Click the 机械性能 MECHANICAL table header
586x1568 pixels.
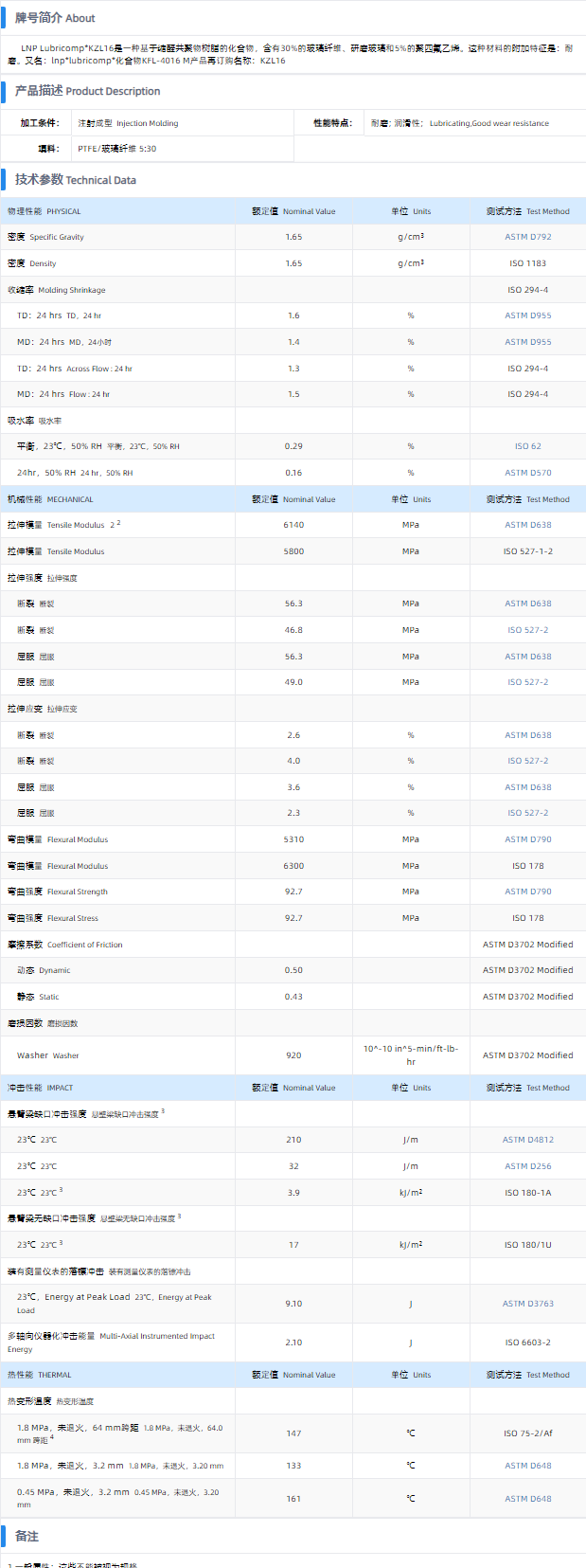[50, 499]
